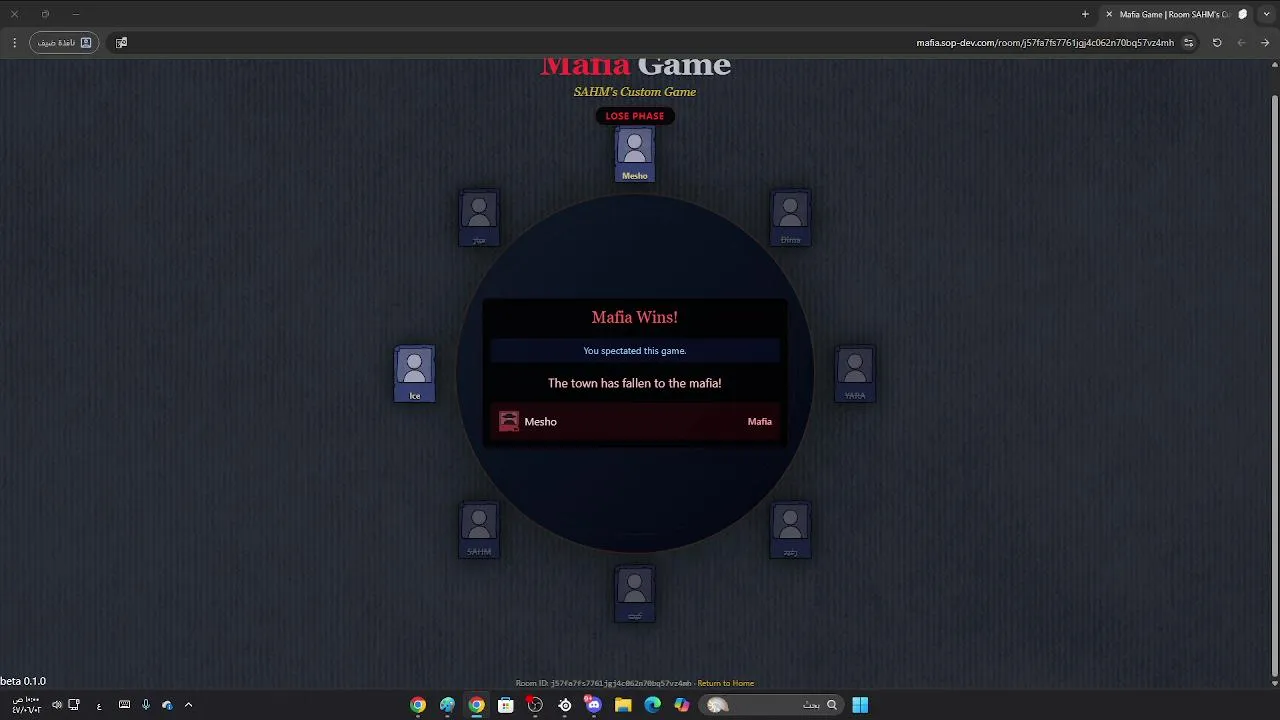This screenshot has height=720, width=1280.
Task: Close the Mafia Game browser tab
Action: point(1109,14)
